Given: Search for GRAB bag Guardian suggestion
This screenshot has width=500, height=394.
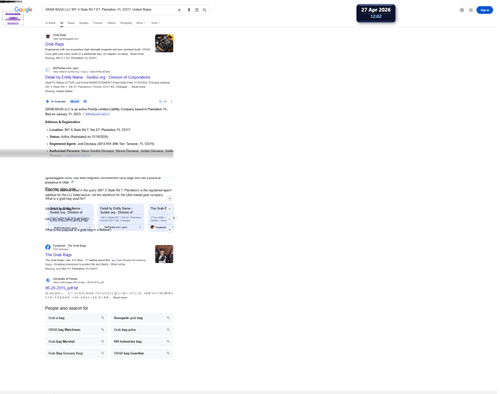Looking at the screenshot, I should (142, 353).
